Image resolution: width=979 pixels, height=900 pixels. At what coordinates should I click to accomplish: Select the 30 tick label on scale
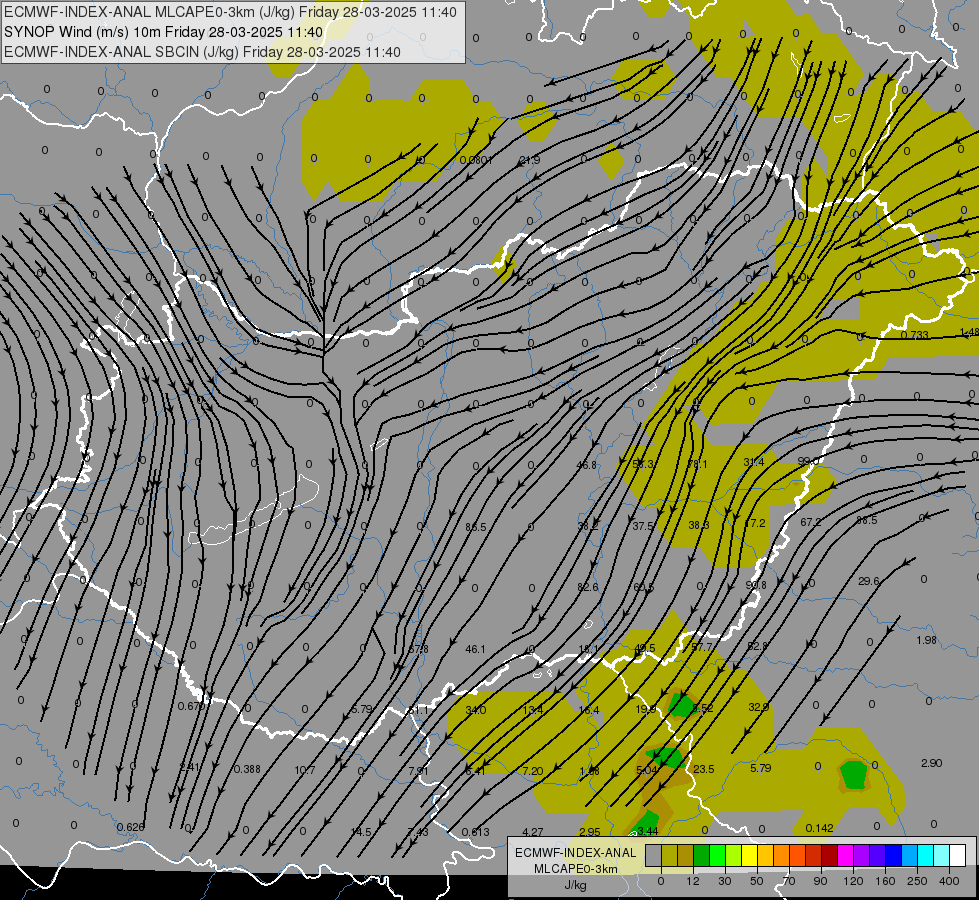click(x=725, y=881)
